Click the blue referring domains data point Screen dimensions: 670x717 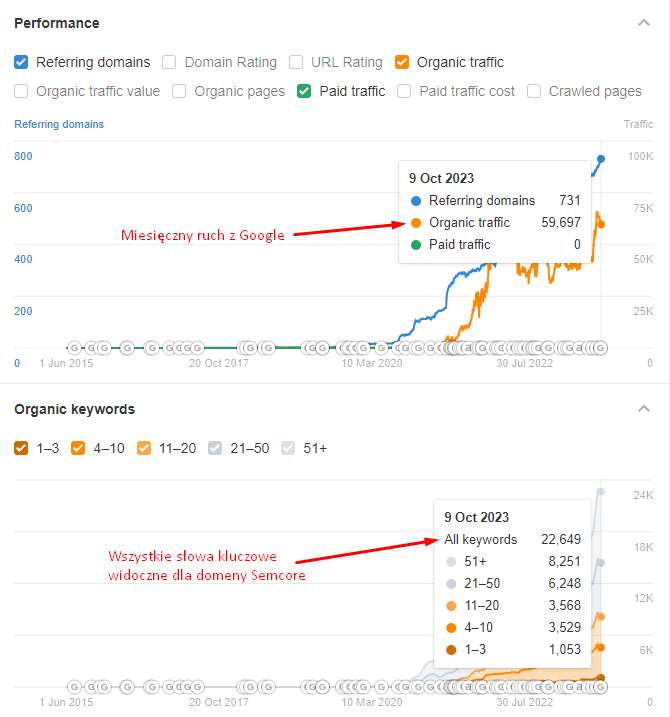pyautogui.click(x=601, y=159)
